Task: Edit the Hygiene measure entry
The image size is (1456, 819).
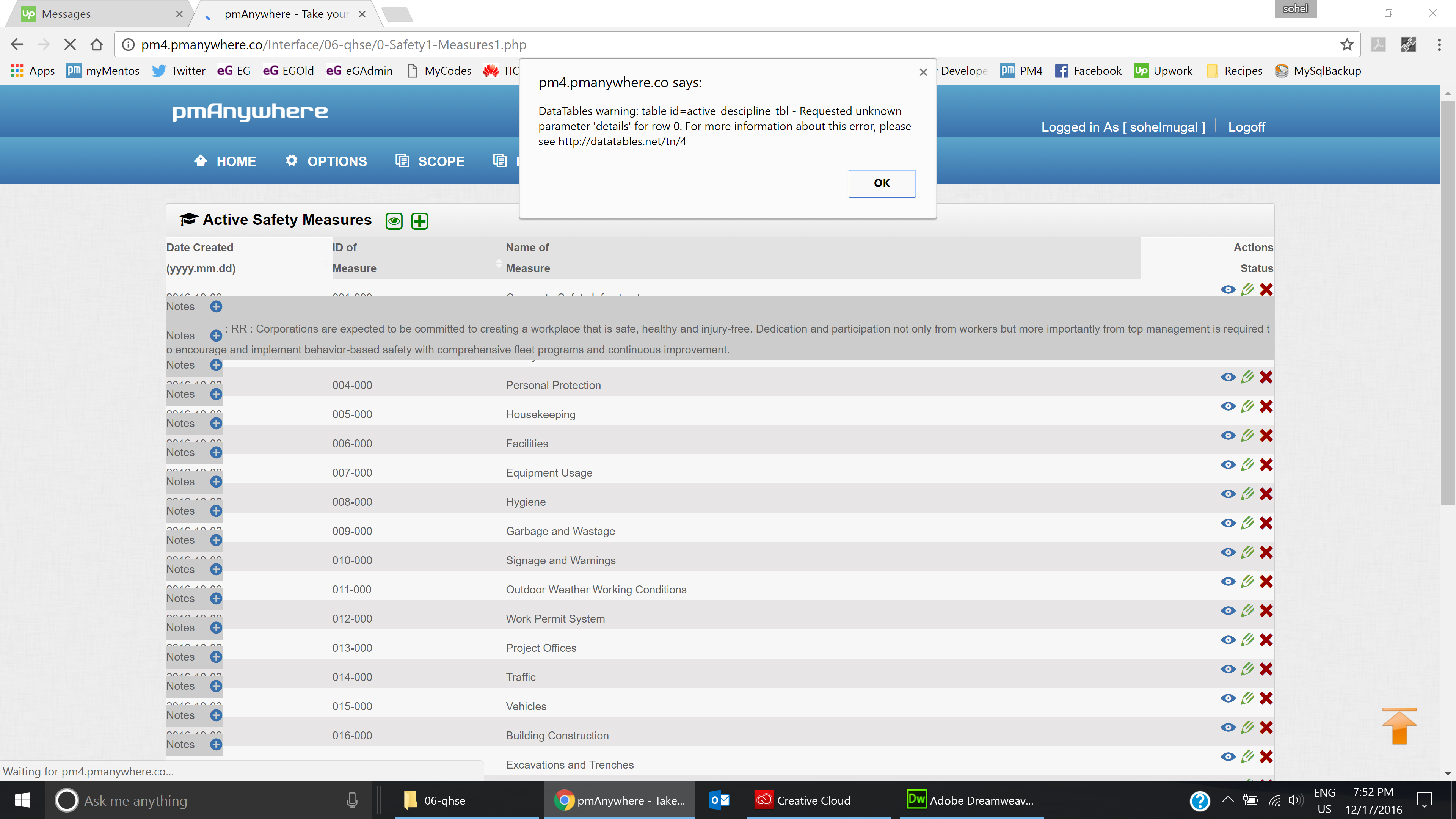Action: point(1247,494)
